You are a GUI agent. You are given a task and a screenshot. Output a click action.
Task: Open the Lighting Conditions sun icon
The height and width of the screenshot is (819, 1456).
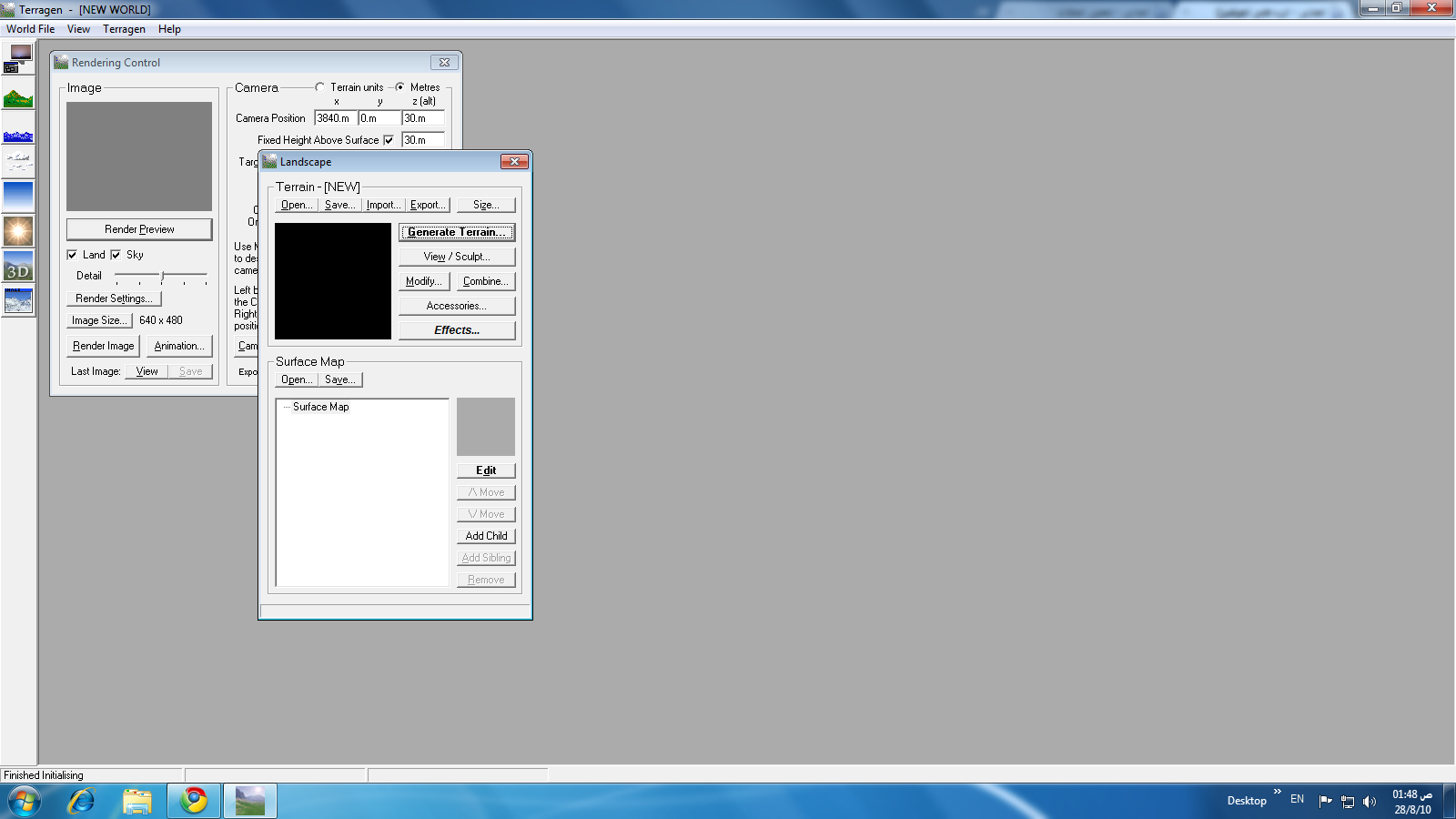(x=18, y=230)
